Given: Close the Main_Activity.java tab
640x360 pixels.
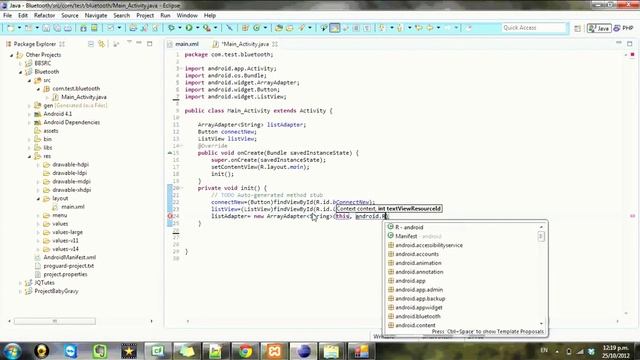Looking at the screenshot, I should pyautogui.click(x=275, y=44).
